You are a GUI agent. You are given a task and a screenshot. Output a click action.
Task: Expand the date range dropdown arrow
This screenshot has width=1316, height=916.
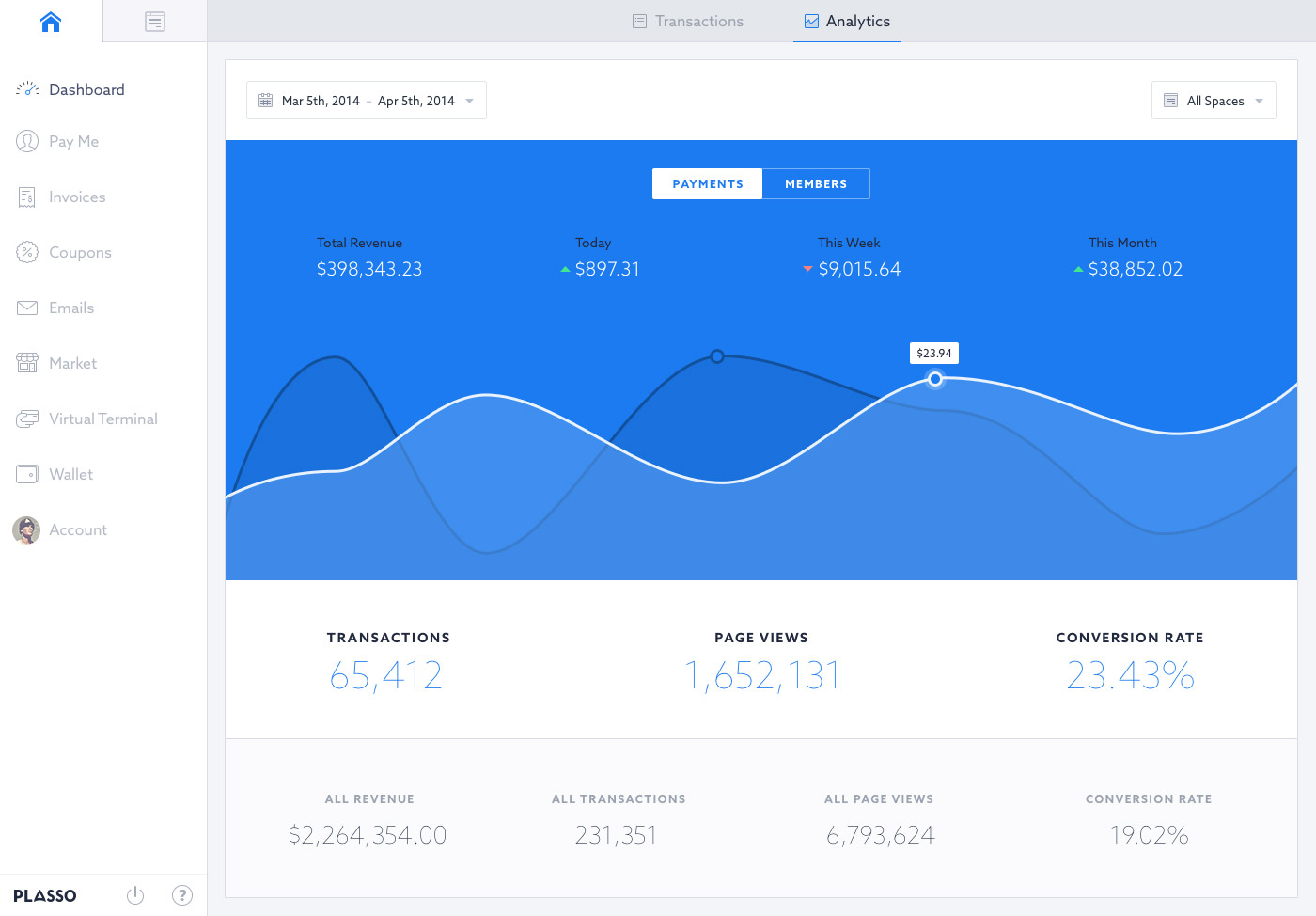point(470,101)
